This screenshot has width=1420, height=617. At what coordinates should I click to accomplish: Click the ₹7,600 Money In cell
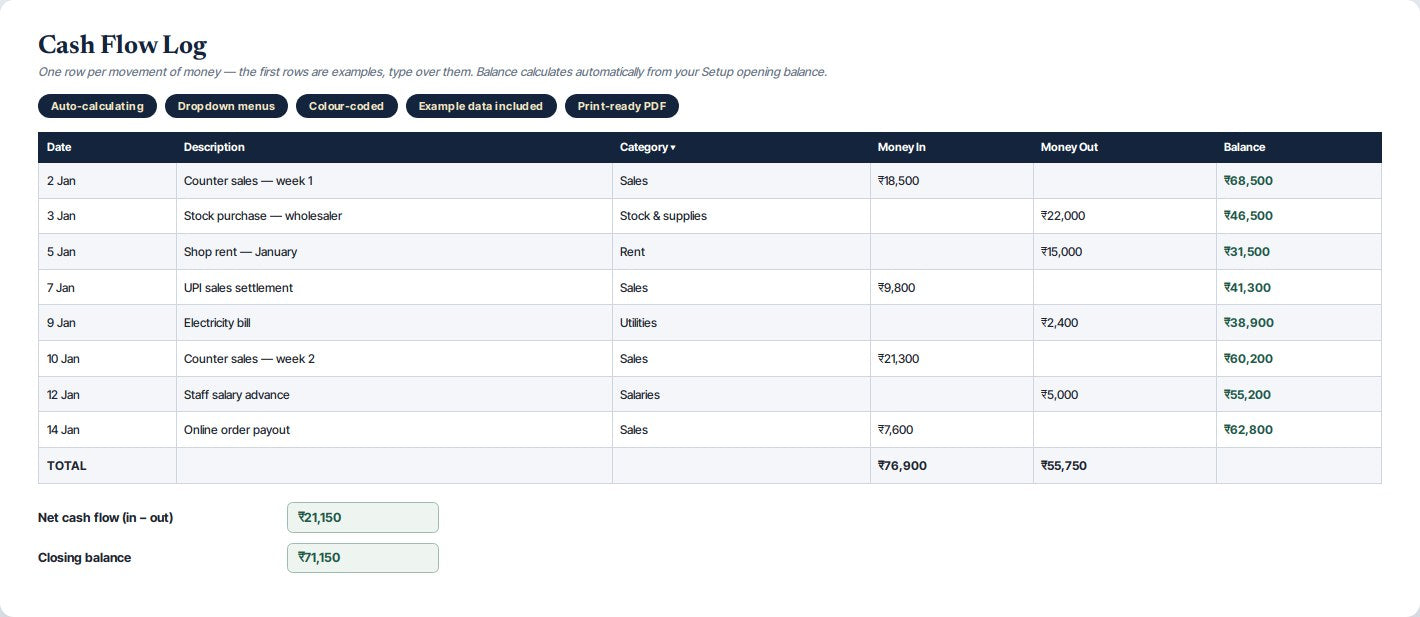point(951,430)
